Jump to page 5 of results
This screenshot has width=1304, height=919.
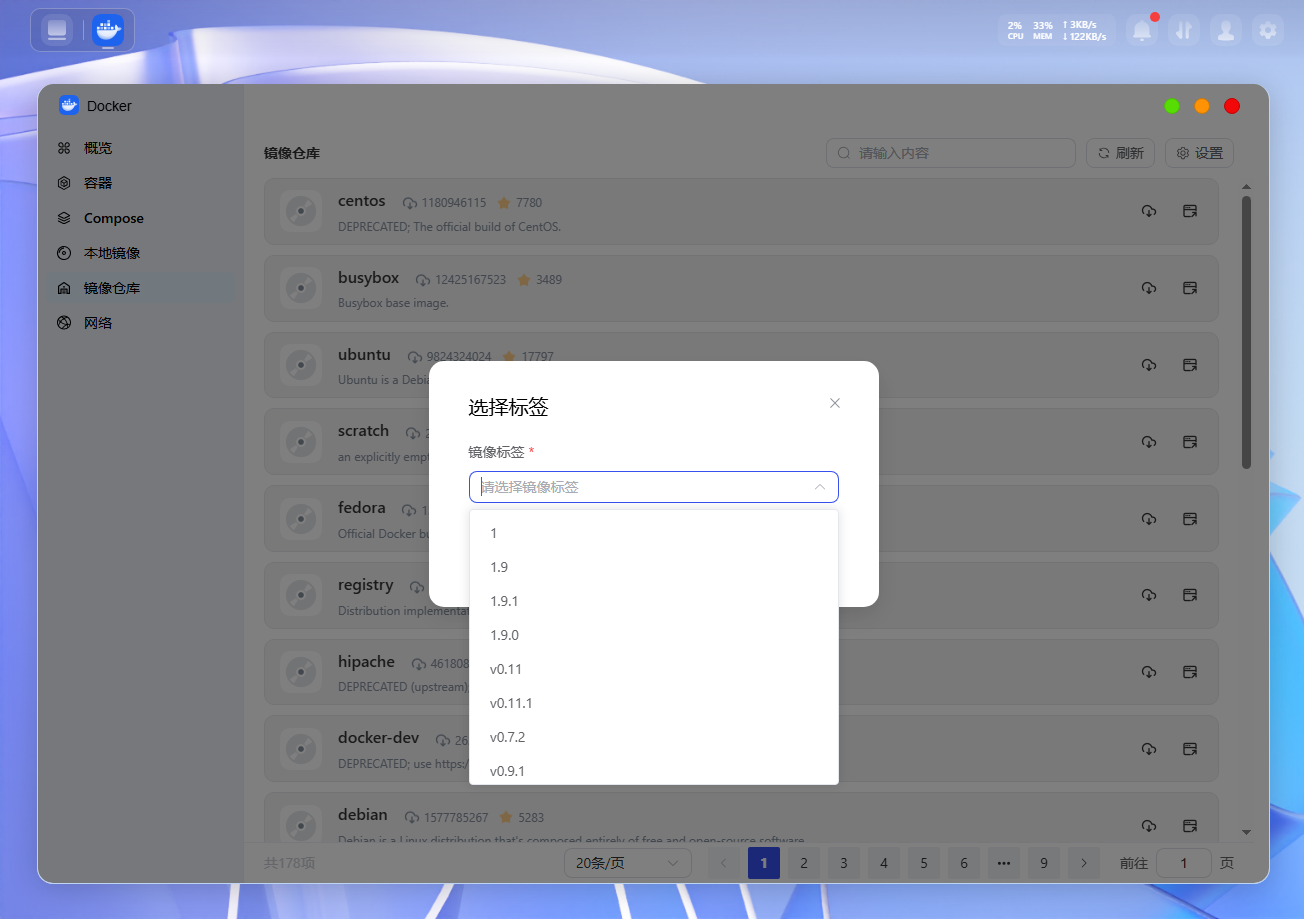[924, 863]
